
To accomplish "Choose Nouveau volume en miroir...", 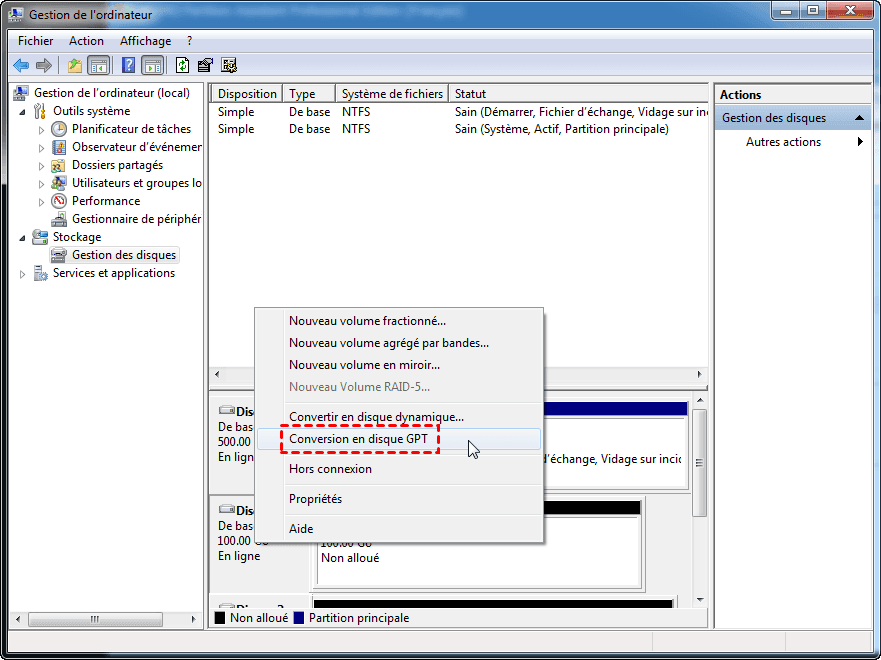I will tap(399, 365).
